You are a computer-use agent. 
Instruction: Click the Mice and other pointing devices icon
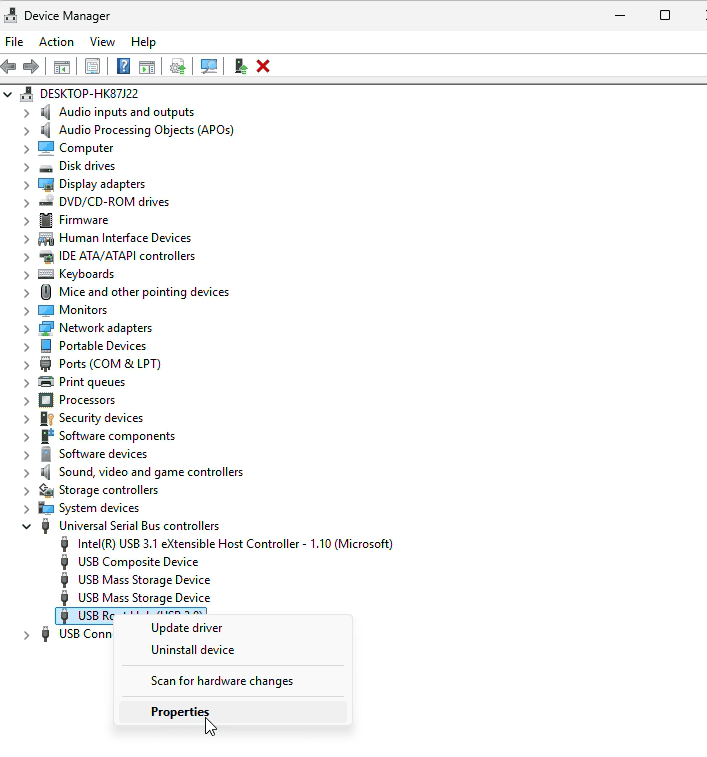coord(46,292)
